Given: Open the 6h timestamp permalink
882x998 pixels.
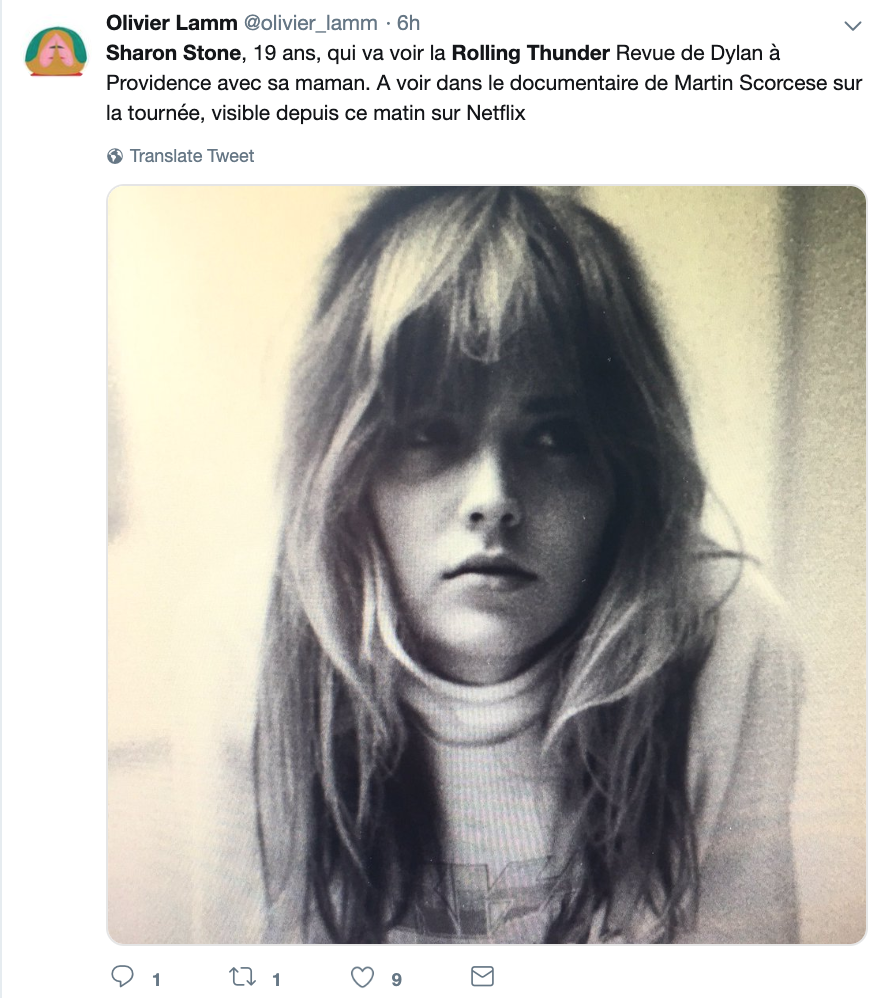Looking at the screenshot, I should pos(408,23).
